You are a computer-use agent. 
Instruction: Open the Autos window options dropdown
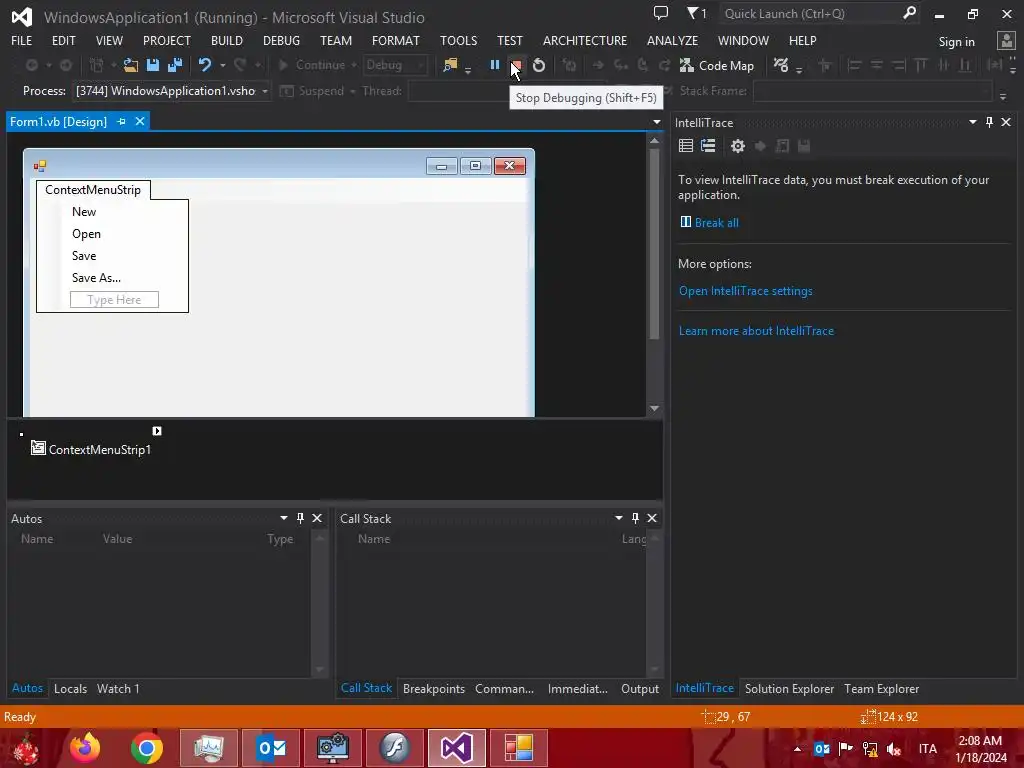(283, 518)
